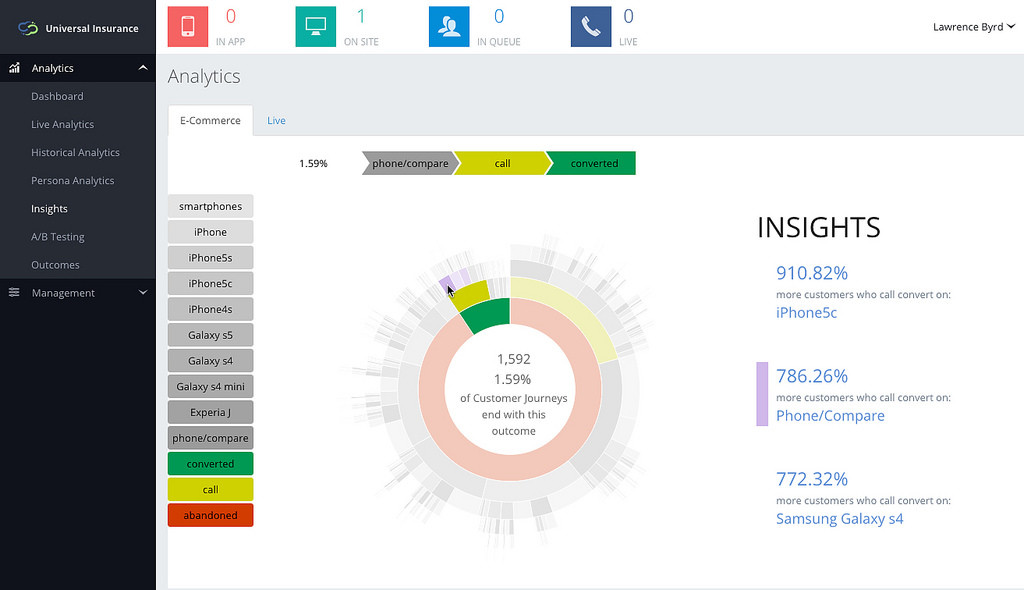This screenshot has width=1024, height=590.
Task: Click the Management sliders icon
Action: pyautogui.click(x=15, y=293)
